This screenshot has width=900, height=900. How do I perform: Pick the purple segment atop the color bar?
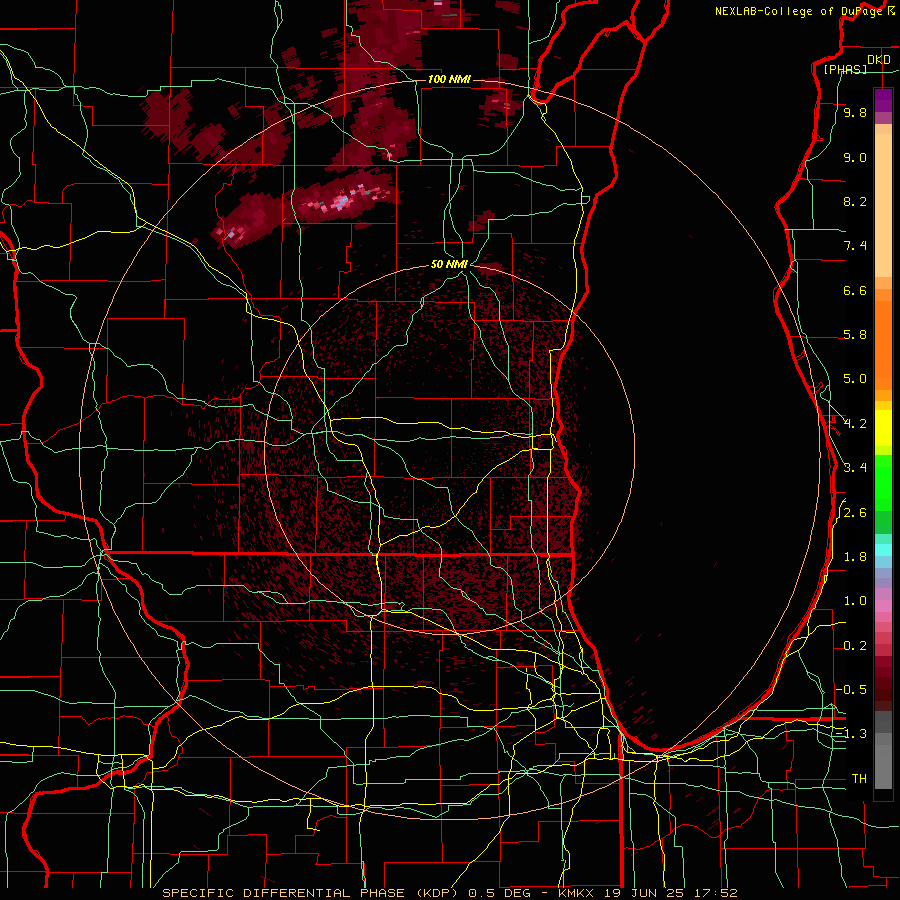coord(883,100)
